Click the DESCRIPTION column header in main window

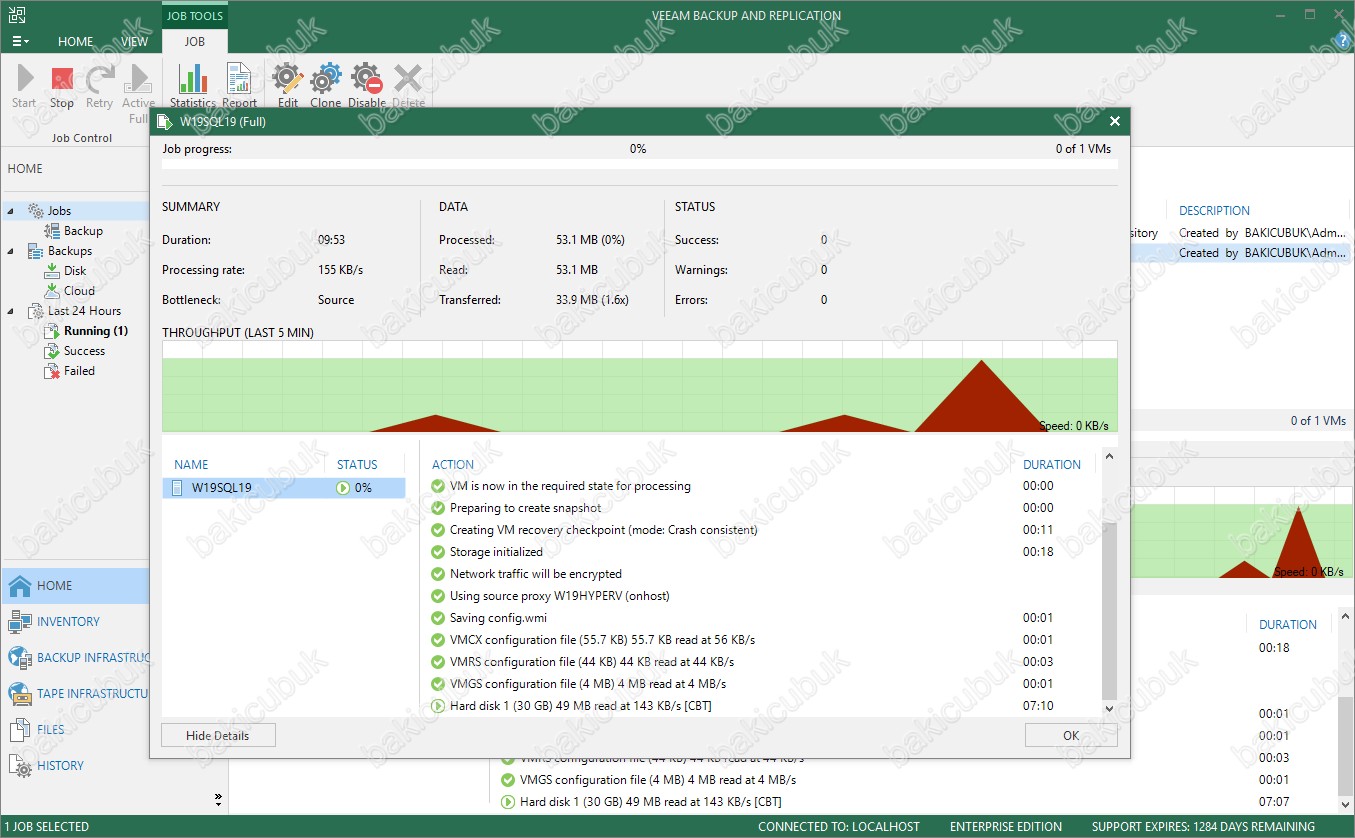(x=1214, y=211)
